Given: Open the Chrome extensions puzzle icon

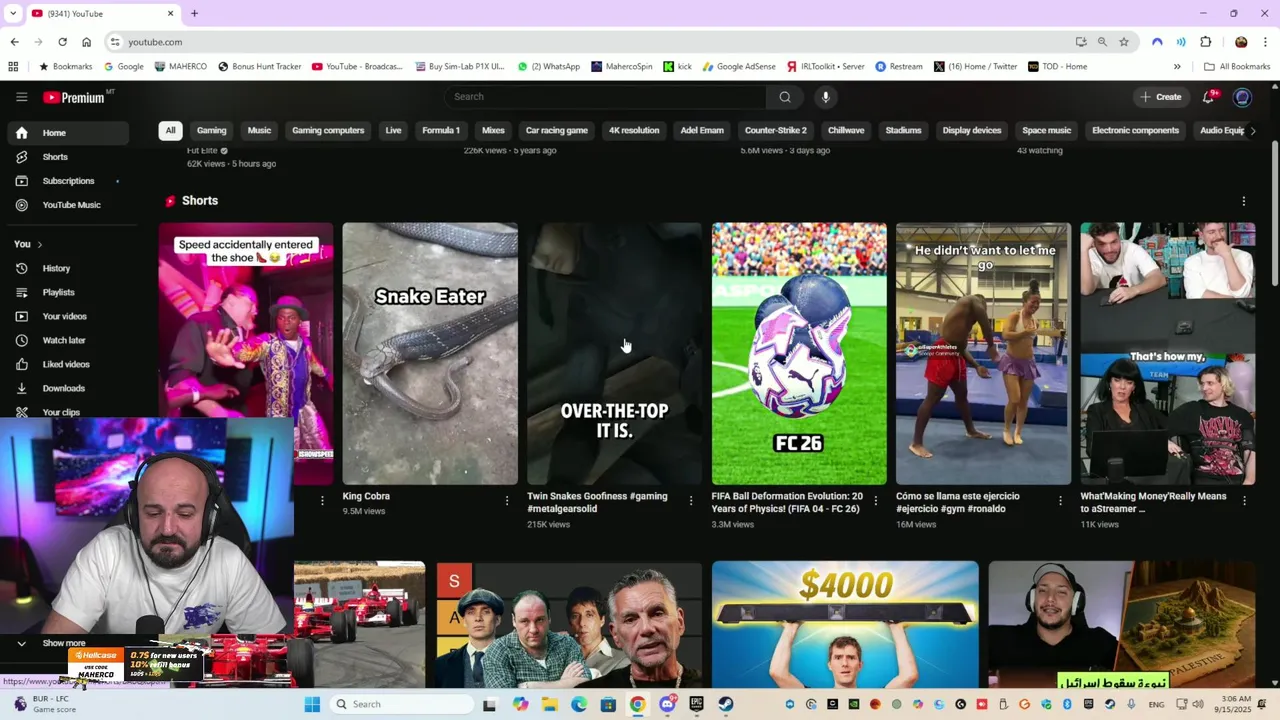Looking at the screenshot, I should [x=1205, y=42].
